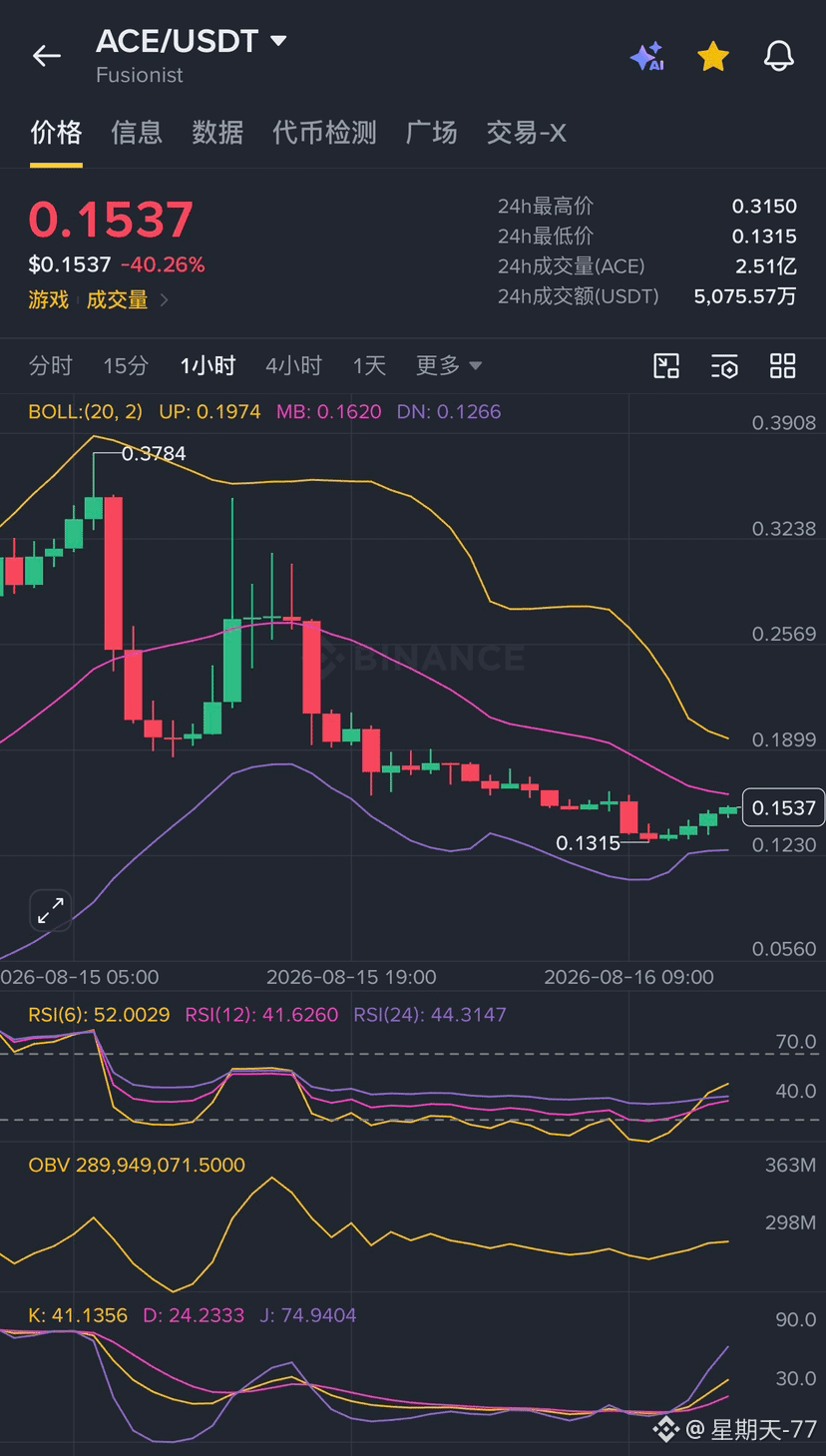The width and height of the screenshot is (826, 1456).
Task: Tap the 2026-08-16 09:00 time label
Action: pyautogui.click(x=628, y=977)
